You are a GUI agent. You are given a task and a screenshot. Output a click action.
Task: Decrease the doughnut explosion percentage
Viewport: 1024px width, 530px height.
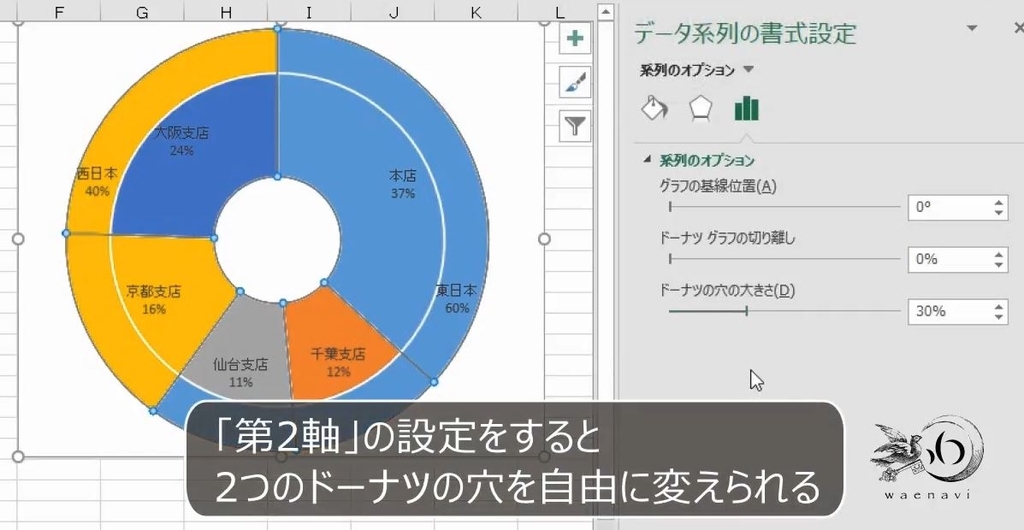tap(999, 265)
